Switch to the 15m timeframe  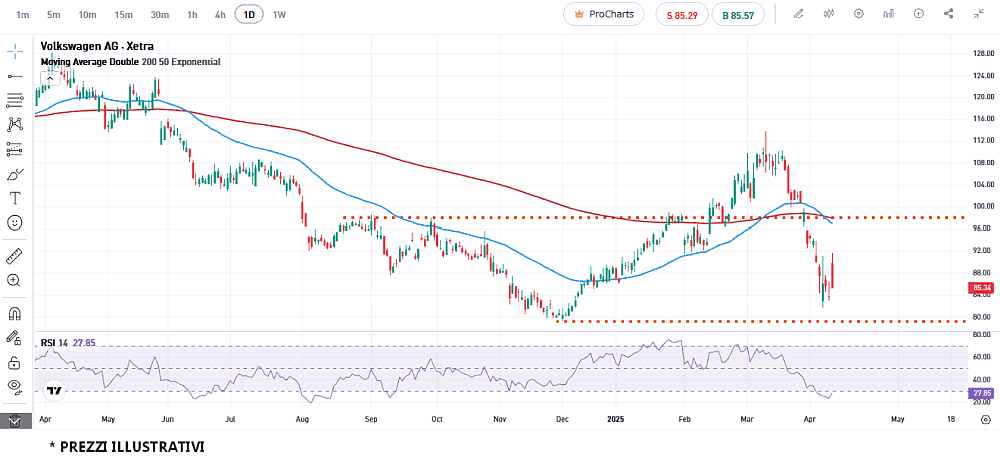coord(124,14)
